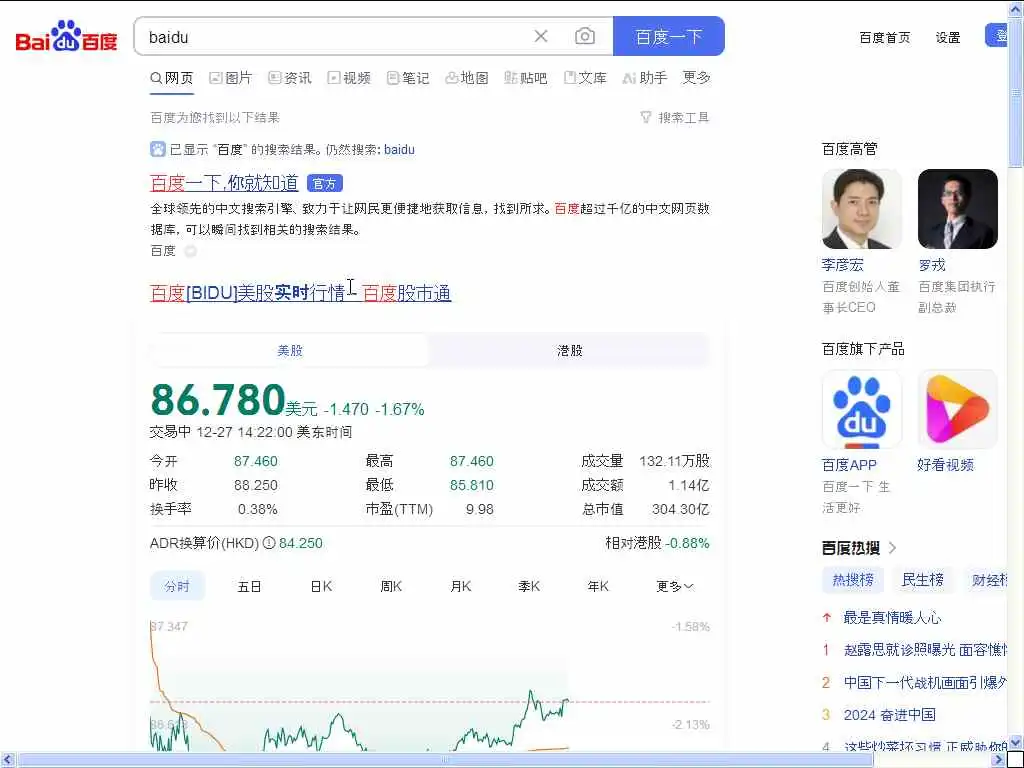This screenshot has height=768, width=1024.
Task: Open image search via camera icon
Action: [584, 37]
